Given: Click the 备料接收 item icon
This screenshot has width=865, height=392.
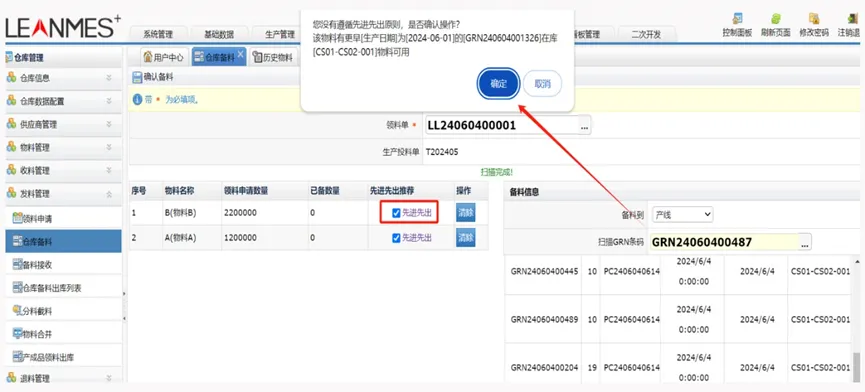Looking at the screenshot, I should [x=17, y=265].
